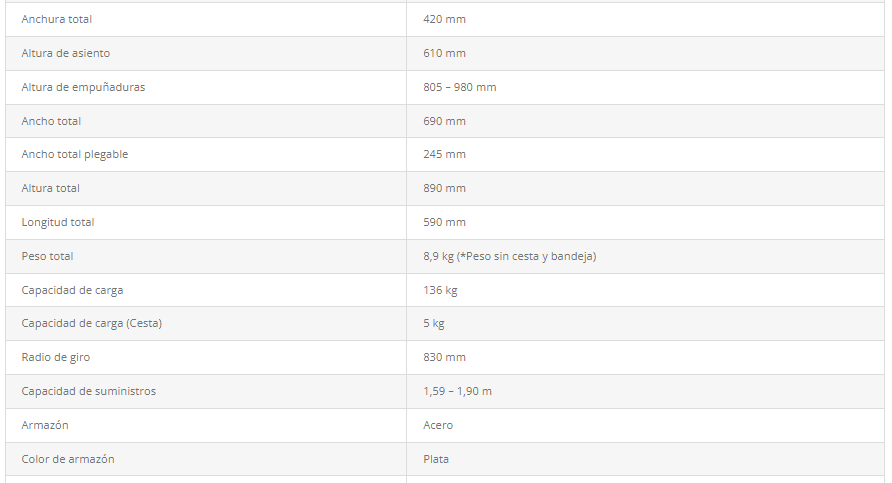Click the "Capacidad de carga (Cesta)" label
The width and height of the screenshot is (892, 483).
(x=91, y=323)
